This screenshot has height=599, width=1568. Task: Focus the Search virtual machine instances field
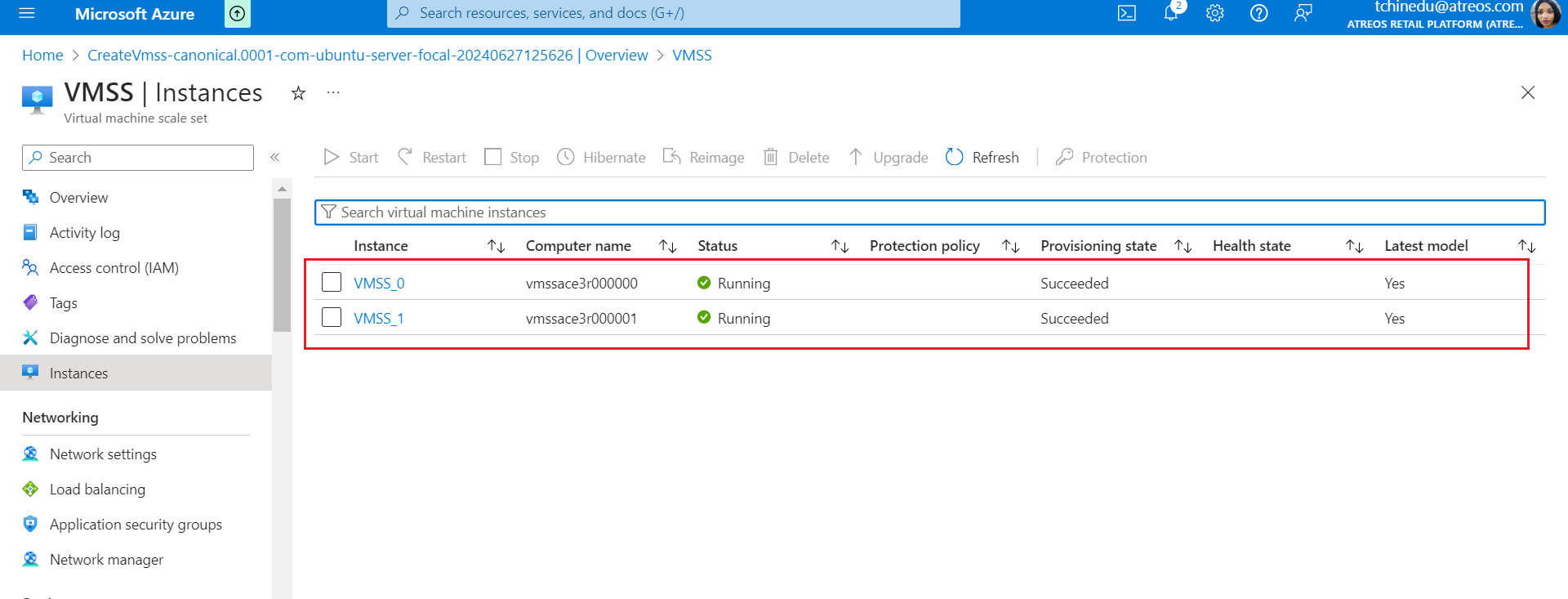[929, 212]
